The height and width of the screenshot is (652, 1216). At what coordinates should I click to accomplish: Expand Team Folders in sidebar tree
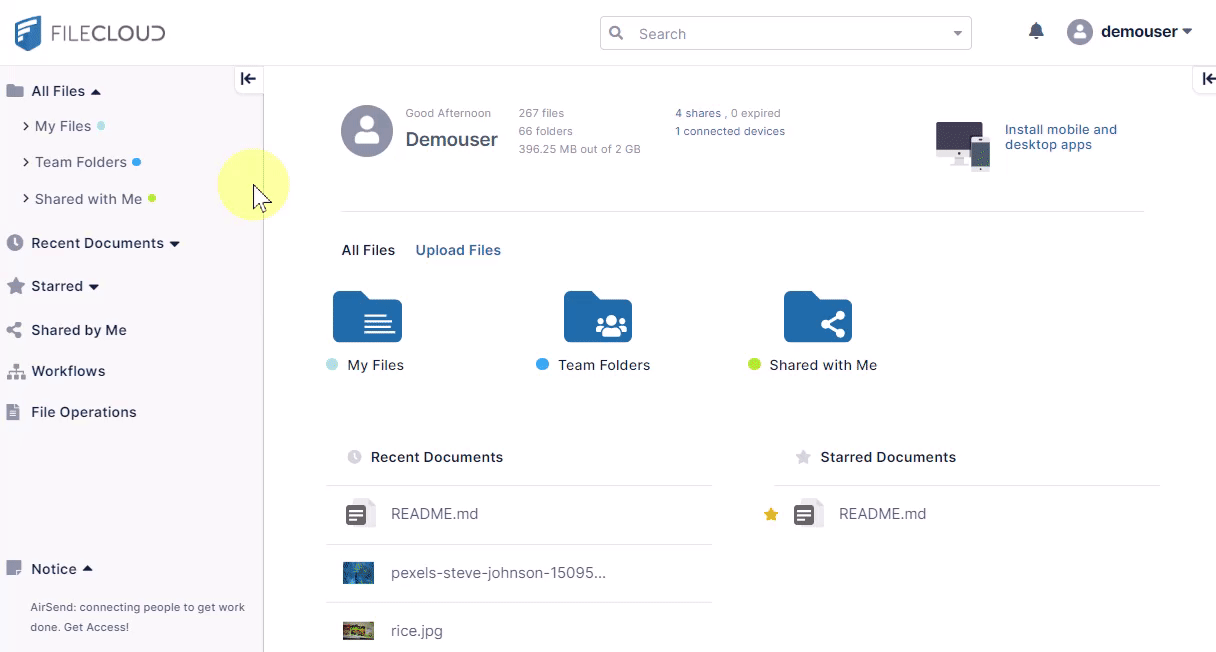[x=26, y=162]
